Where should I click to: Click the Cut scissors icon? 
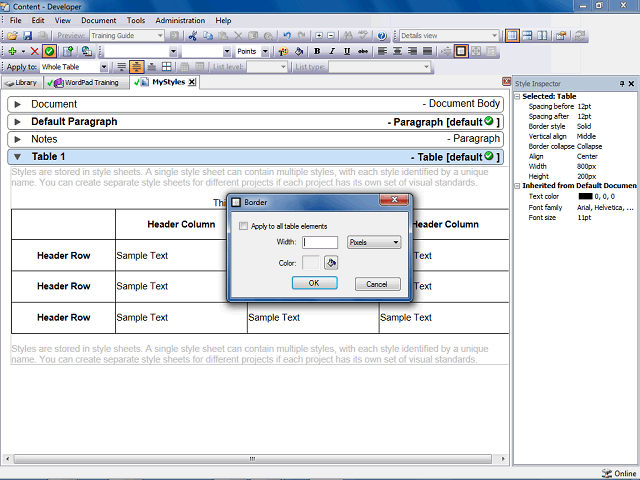(x=193, y=36)
